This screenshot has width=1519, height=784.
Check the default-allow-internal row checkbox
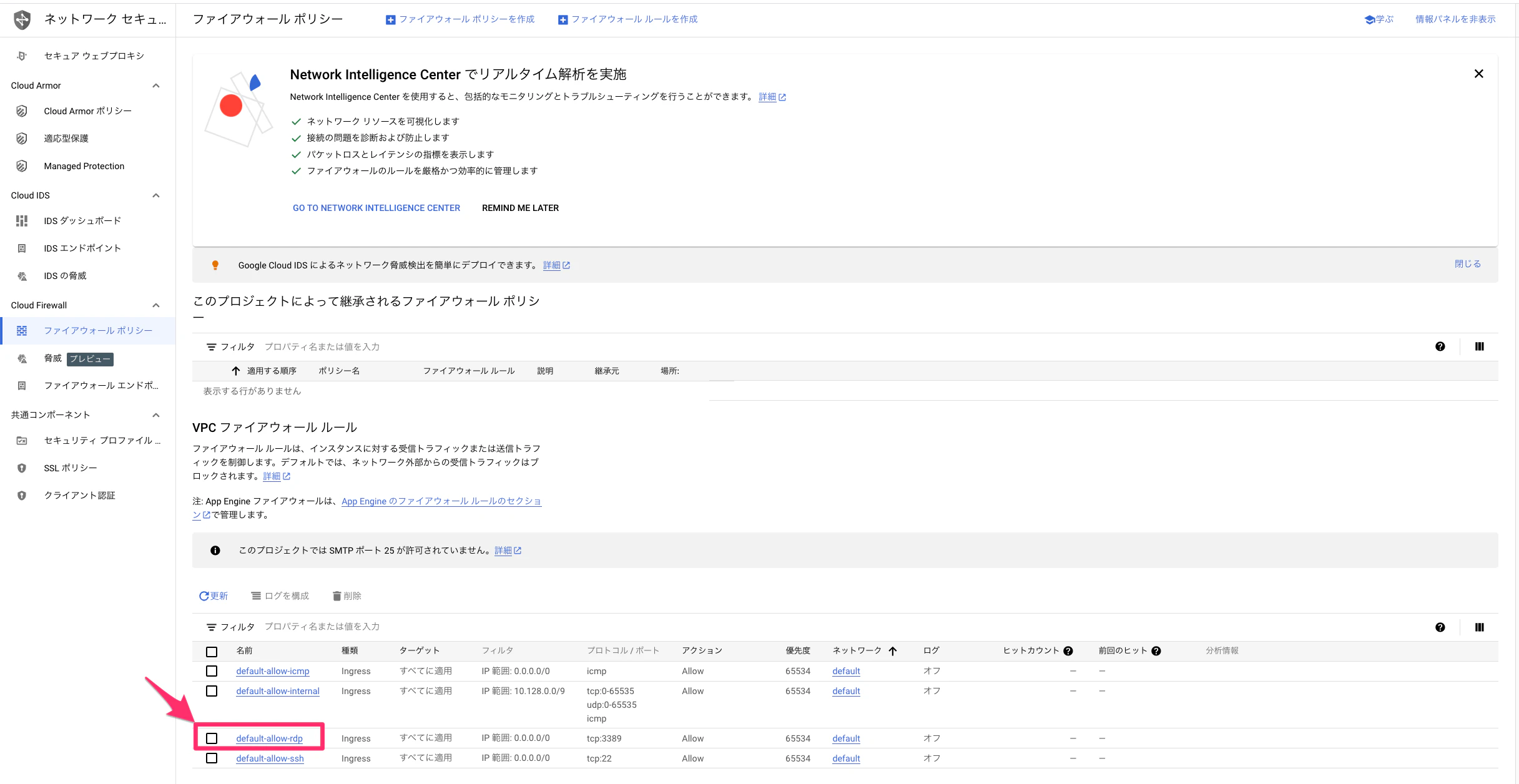[212, 691]
